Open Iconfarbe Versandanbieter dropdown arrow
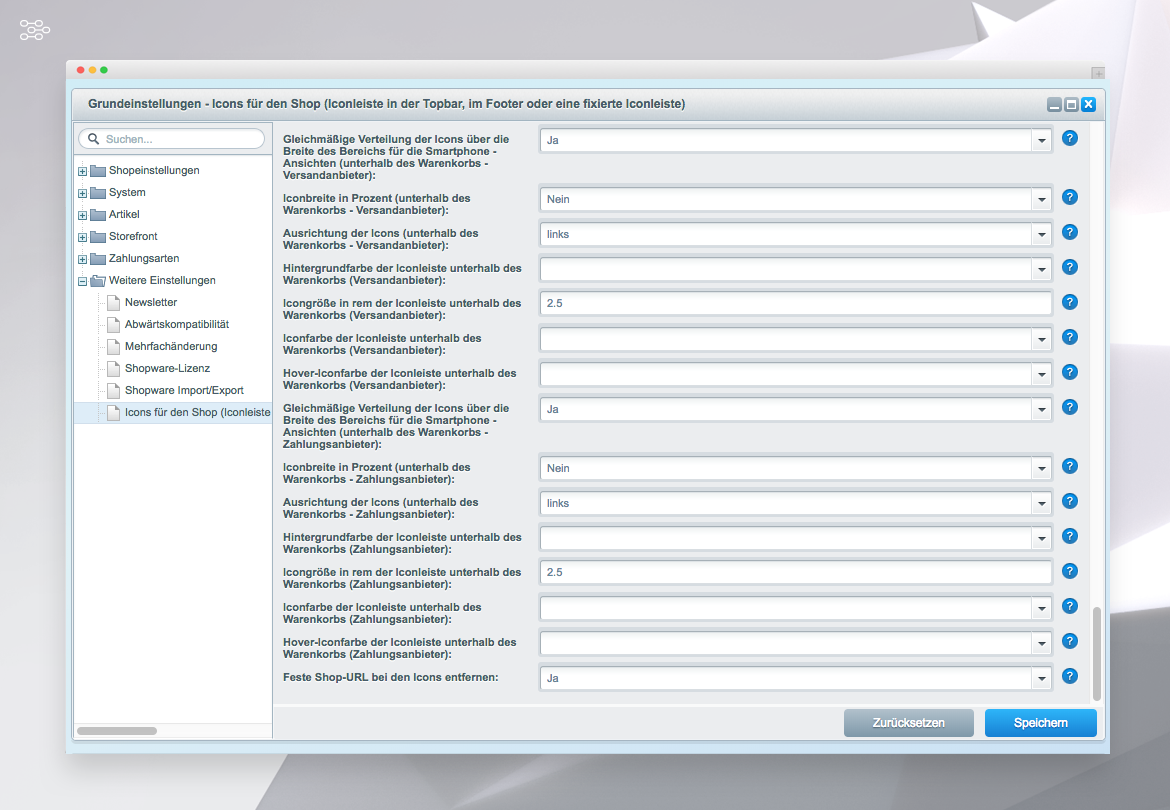This screenshot has width=1170, height=810. click(x=1042, y=339)
